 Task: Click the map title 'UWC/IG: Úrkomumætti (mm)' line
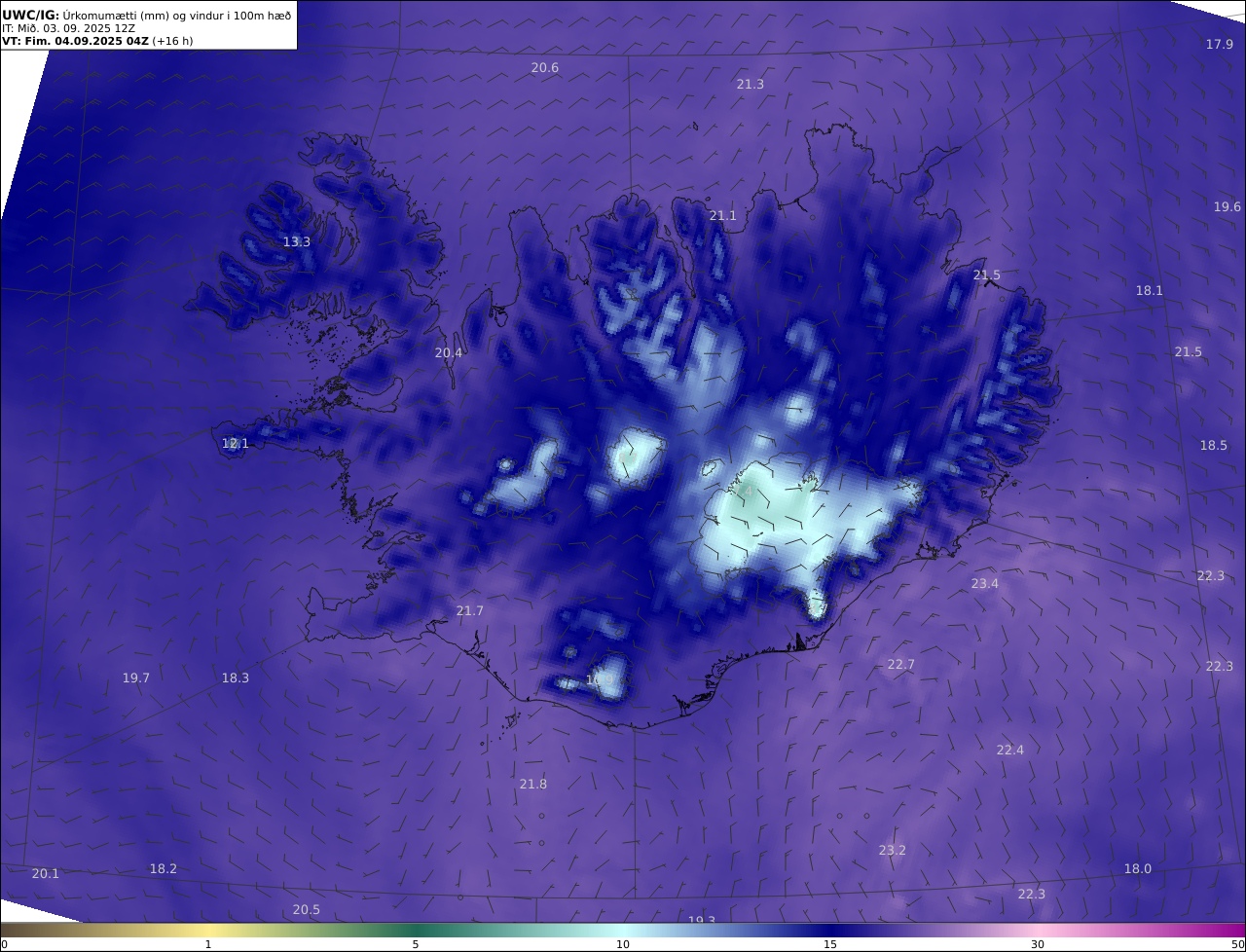coord(146,15)
